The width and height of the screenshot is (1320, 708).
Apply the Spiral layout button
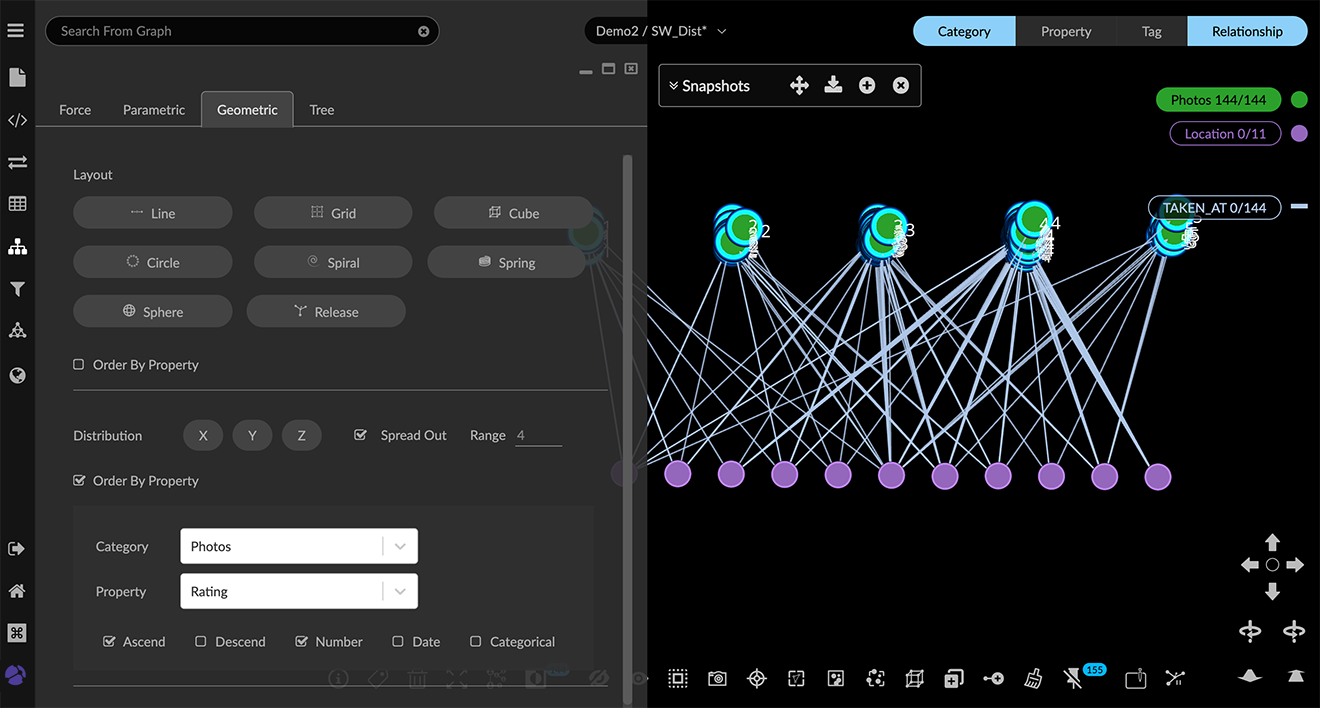(x=333, y=263)
